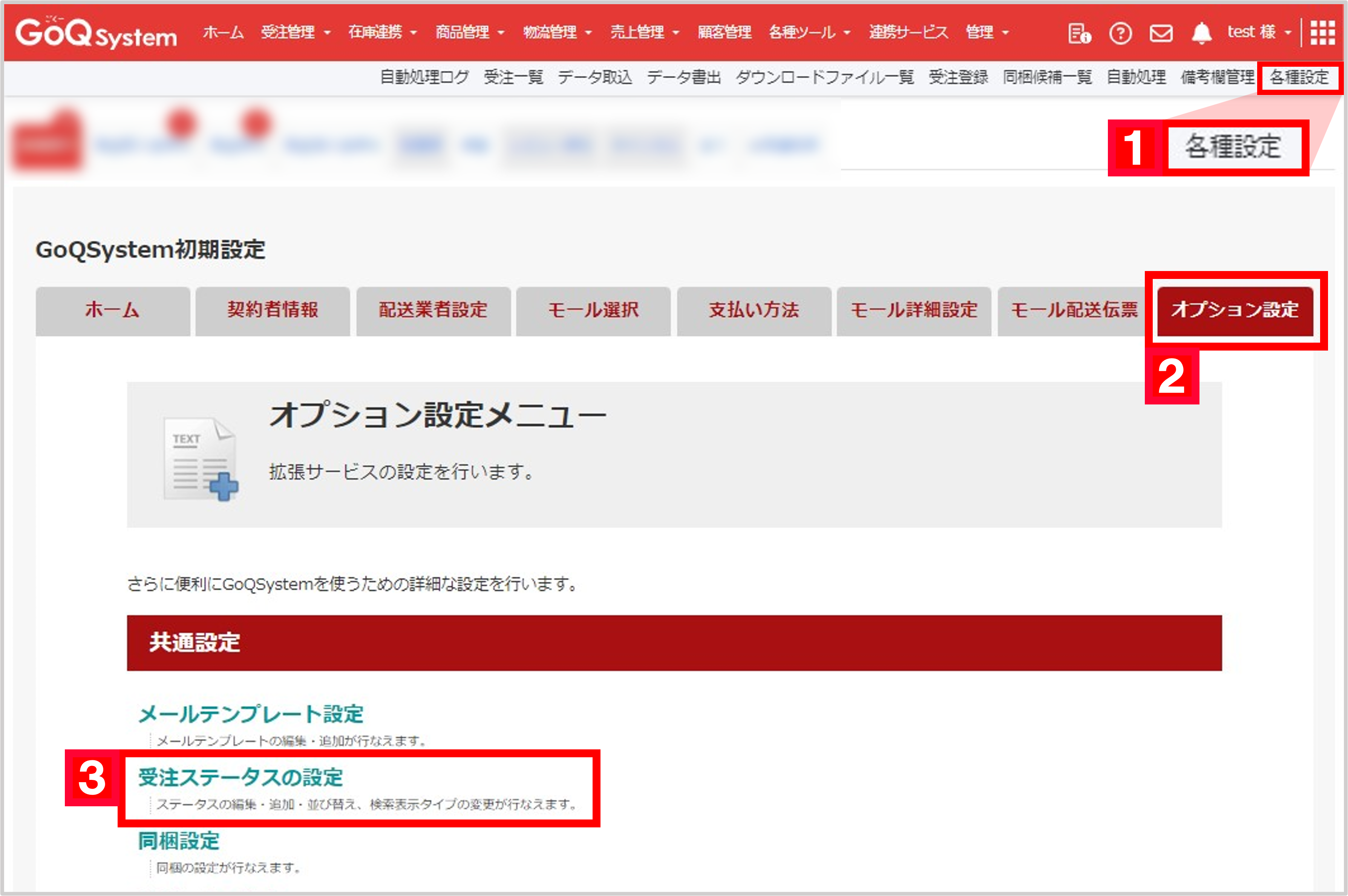Click the TEXT document plus icon
The width and height of the screenshot is (1348, 896).
click(x=201, y=459)
